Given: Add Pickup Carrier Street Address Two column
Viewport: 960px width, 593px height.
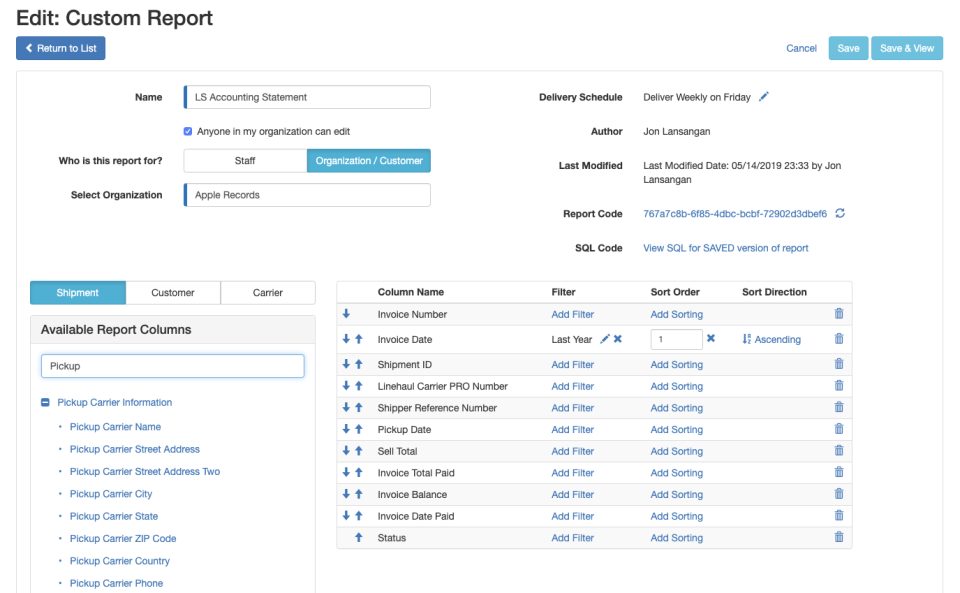Looking at the screenshot, I should tap(144, 471).
